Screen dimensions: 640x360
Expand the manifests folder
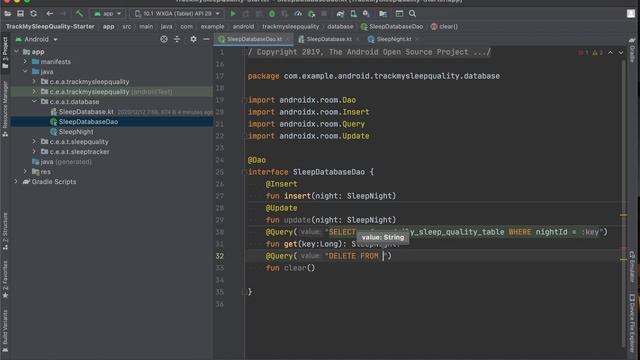(25, 62)
